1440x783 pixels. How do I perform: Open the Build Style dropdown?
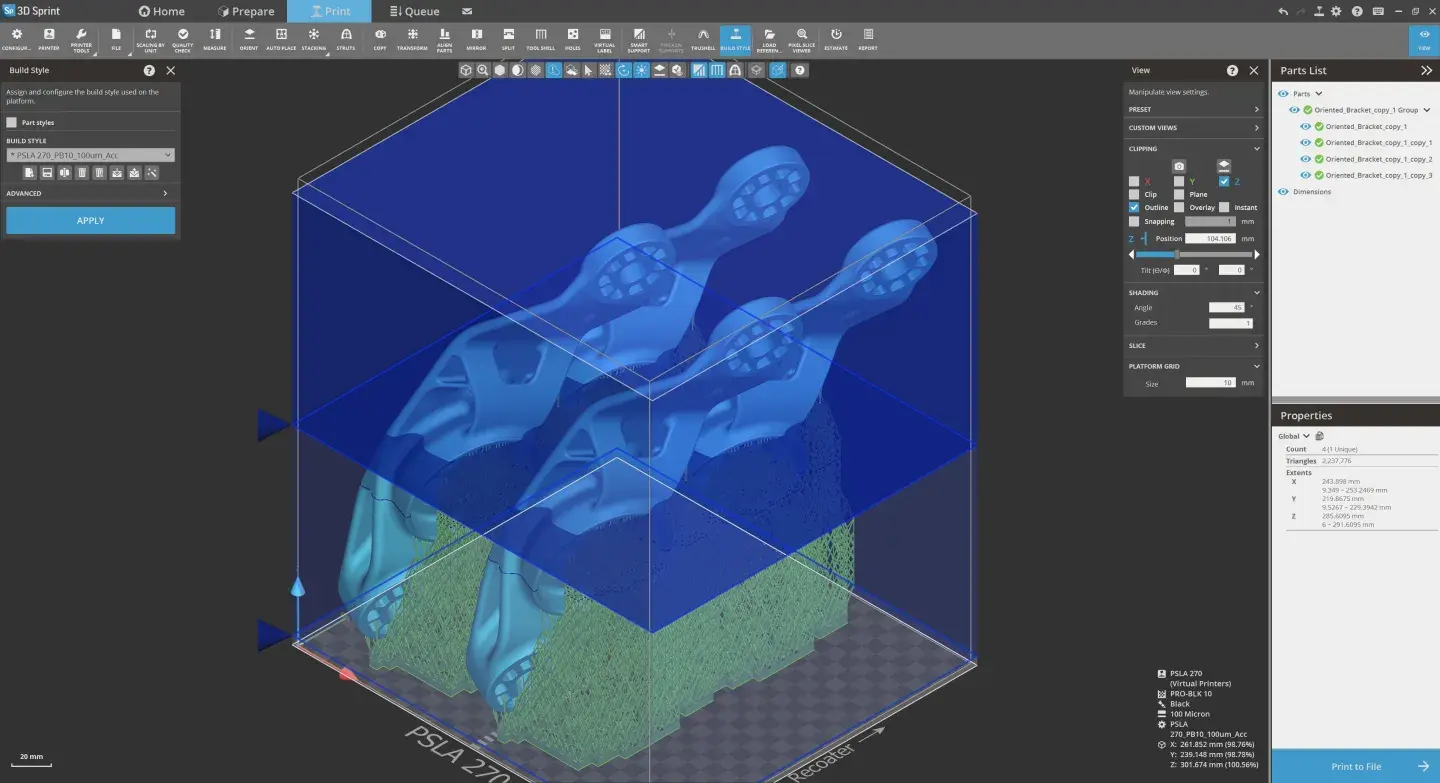point(91,155)
